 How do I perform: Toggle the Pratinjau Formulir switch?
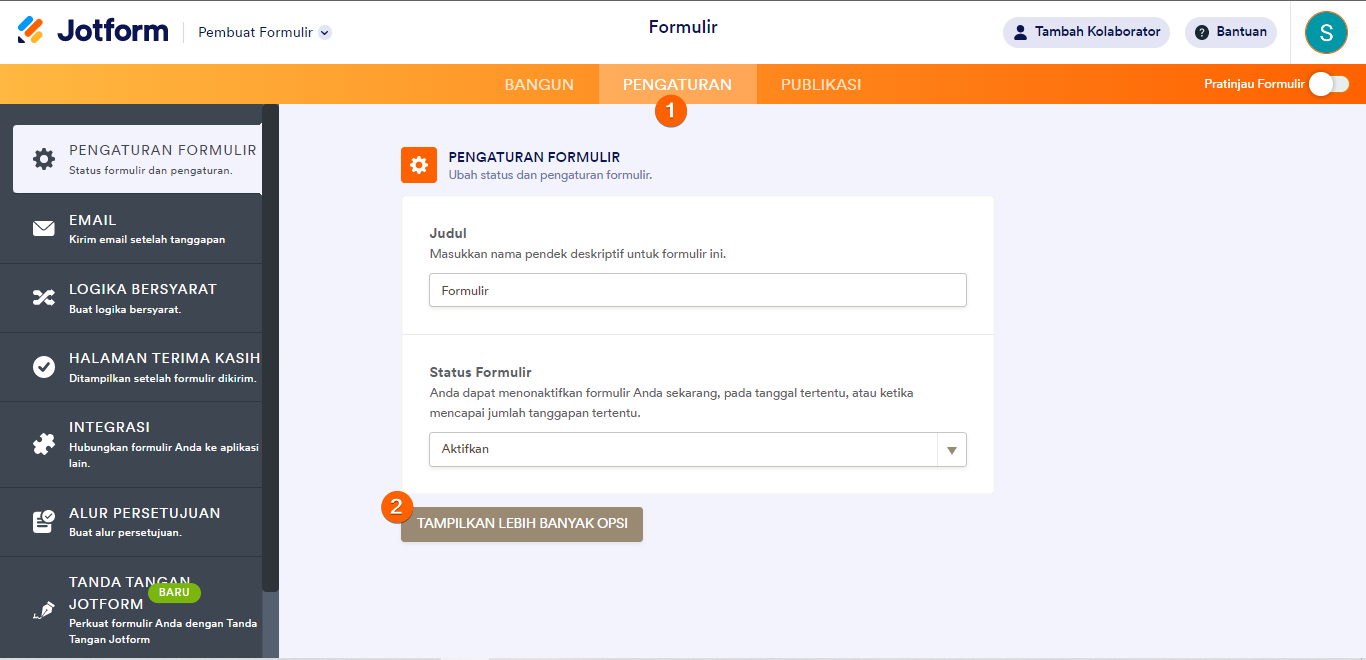[1328, 84]
